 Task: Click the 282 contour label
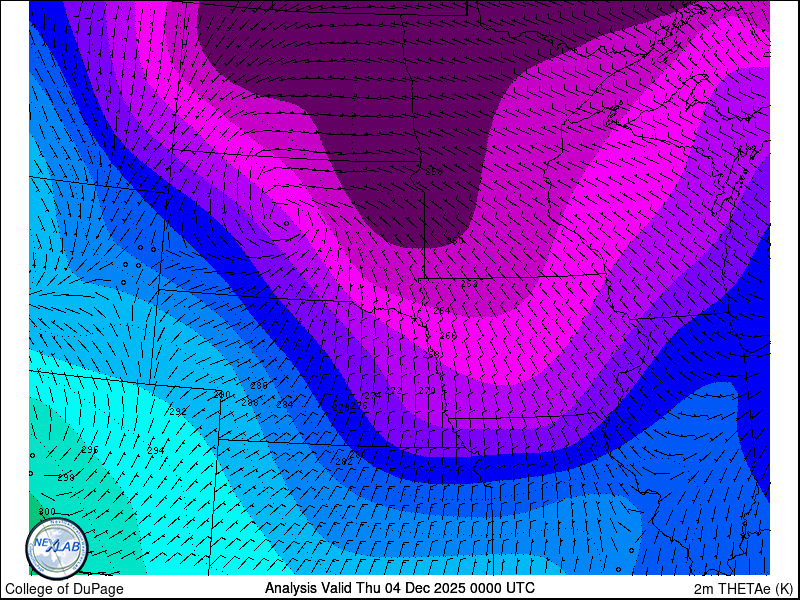[344, 462]
